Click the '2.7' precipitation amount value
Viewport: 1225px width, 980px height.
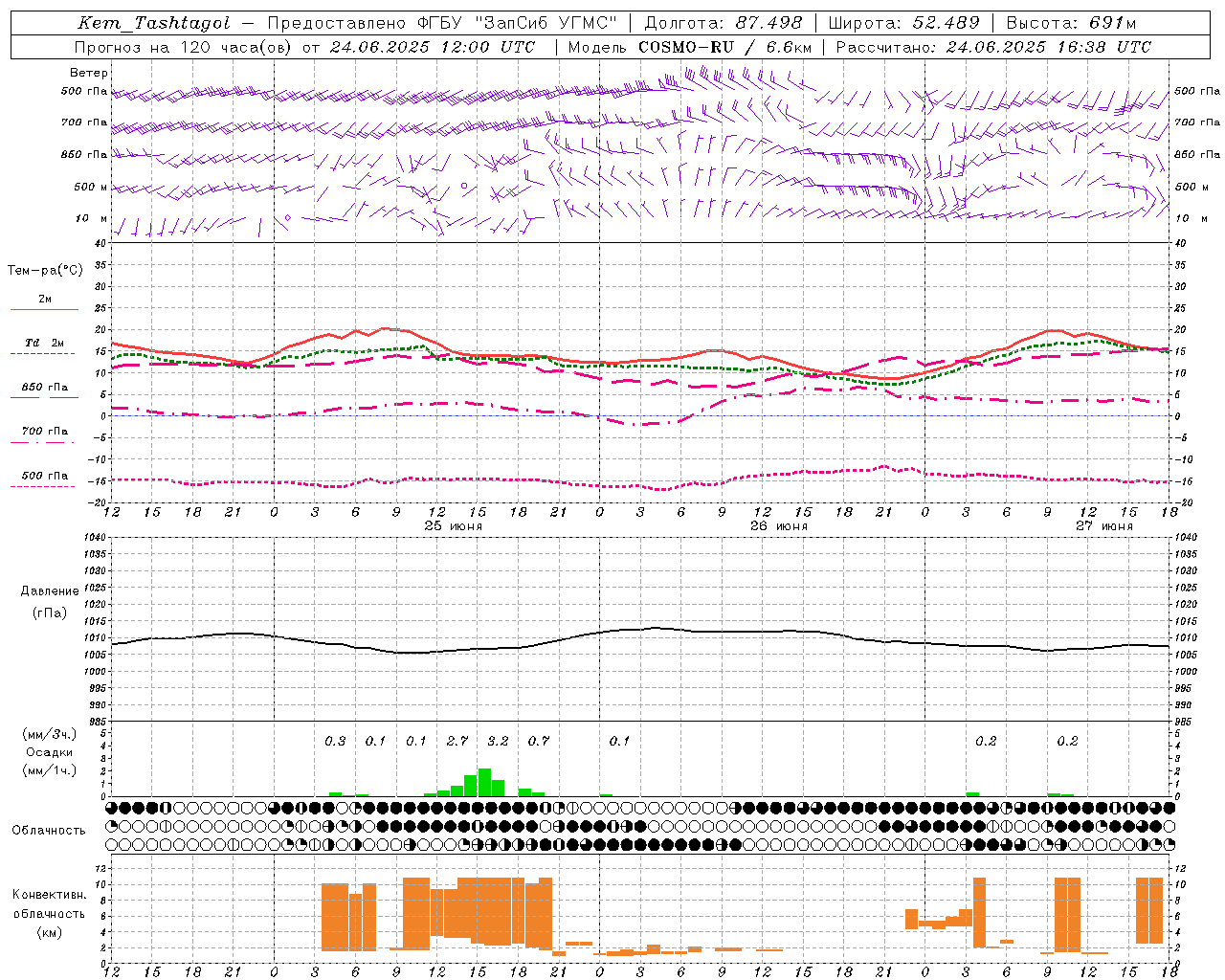457,741
